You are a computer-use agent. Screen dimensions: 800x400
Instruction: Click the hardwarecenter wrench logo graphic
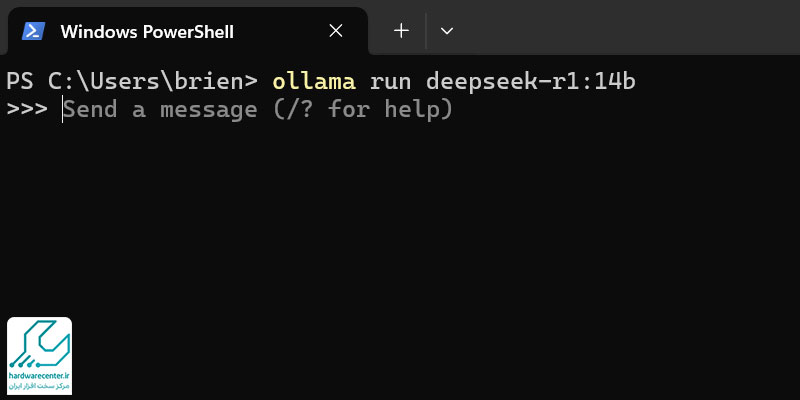tap(39, 344)
